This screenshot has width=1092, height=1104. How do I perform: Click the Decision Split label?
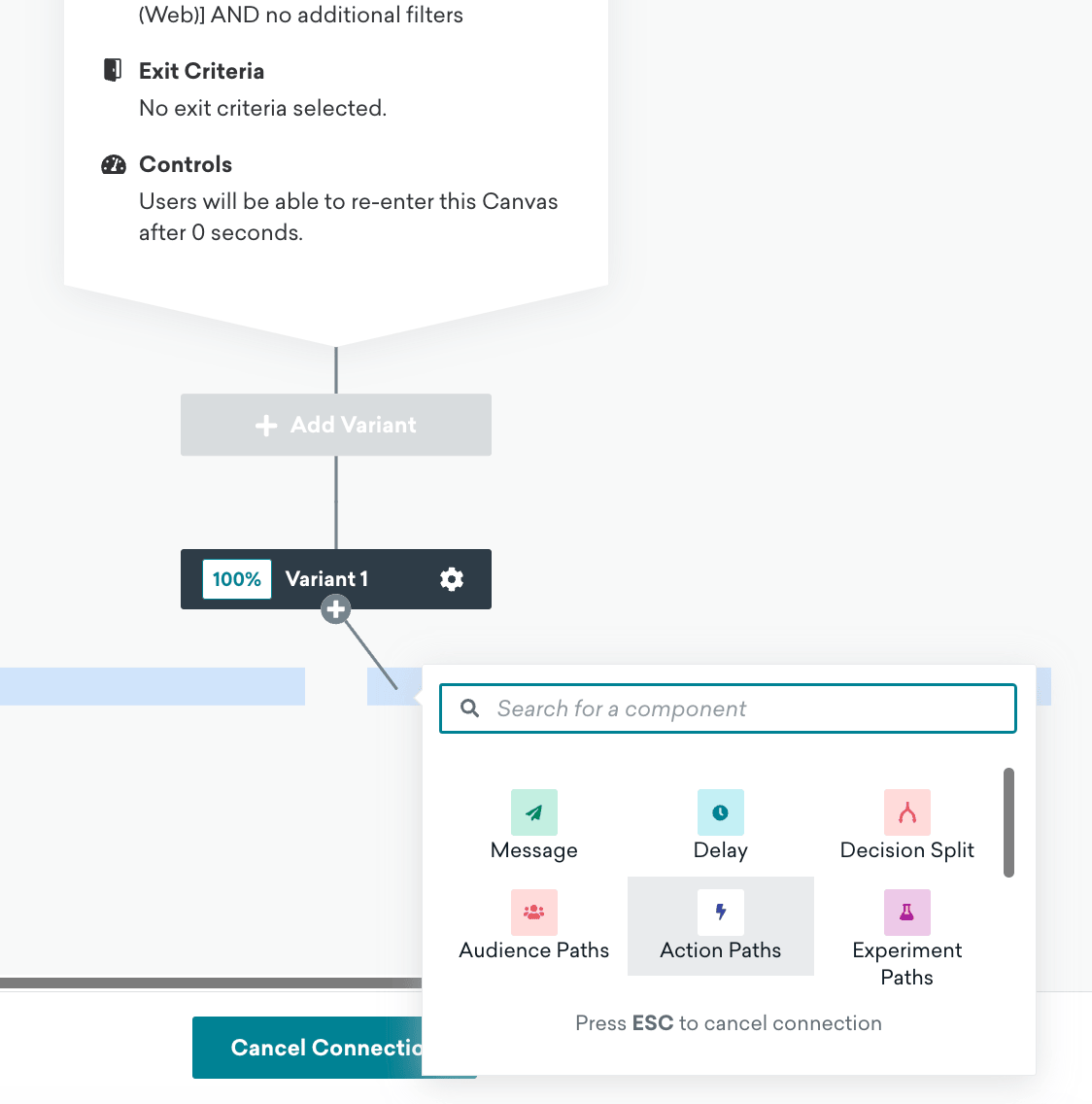point(906,849)
